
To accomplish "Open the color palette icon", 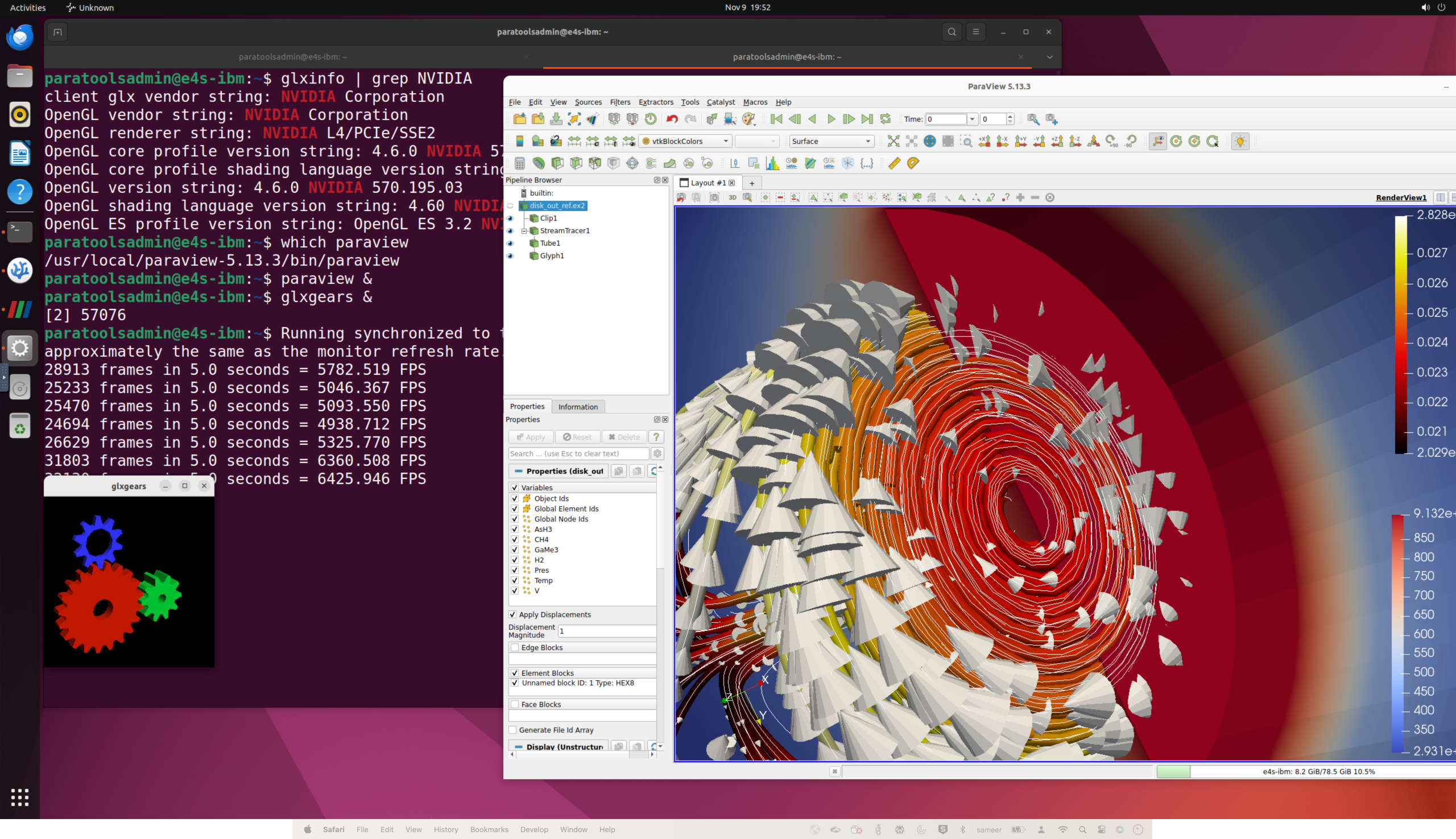I will 748,119.
